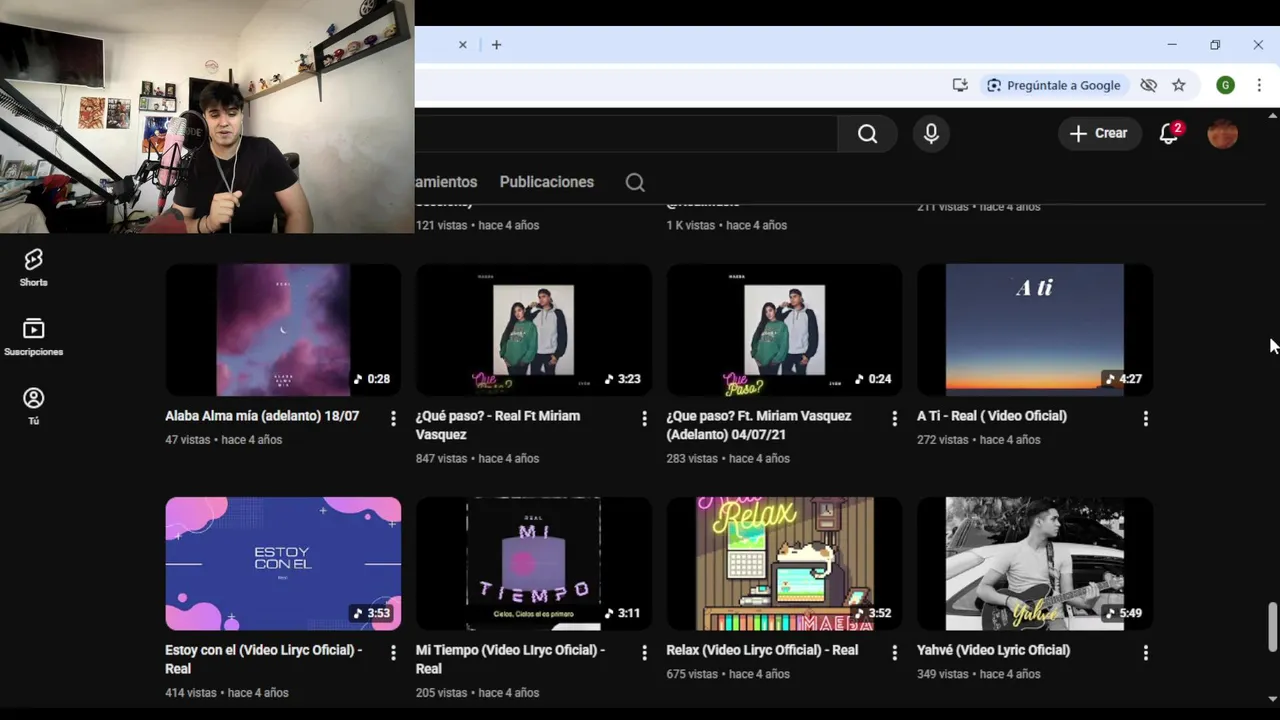Screen dimensions: 1280x720
Task: Open a new browser tab
Action: (x=496, y=45)
